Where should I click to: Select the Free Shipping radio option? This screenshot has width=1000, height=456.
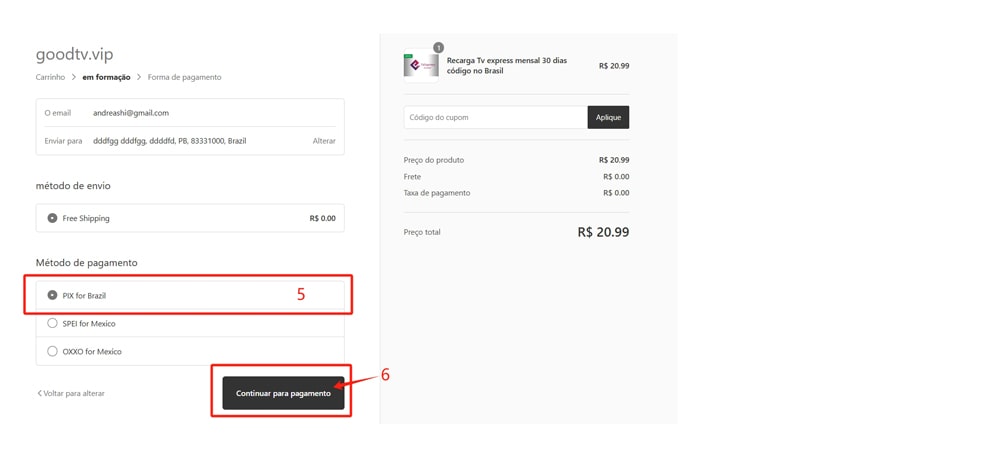click(52, 218)
